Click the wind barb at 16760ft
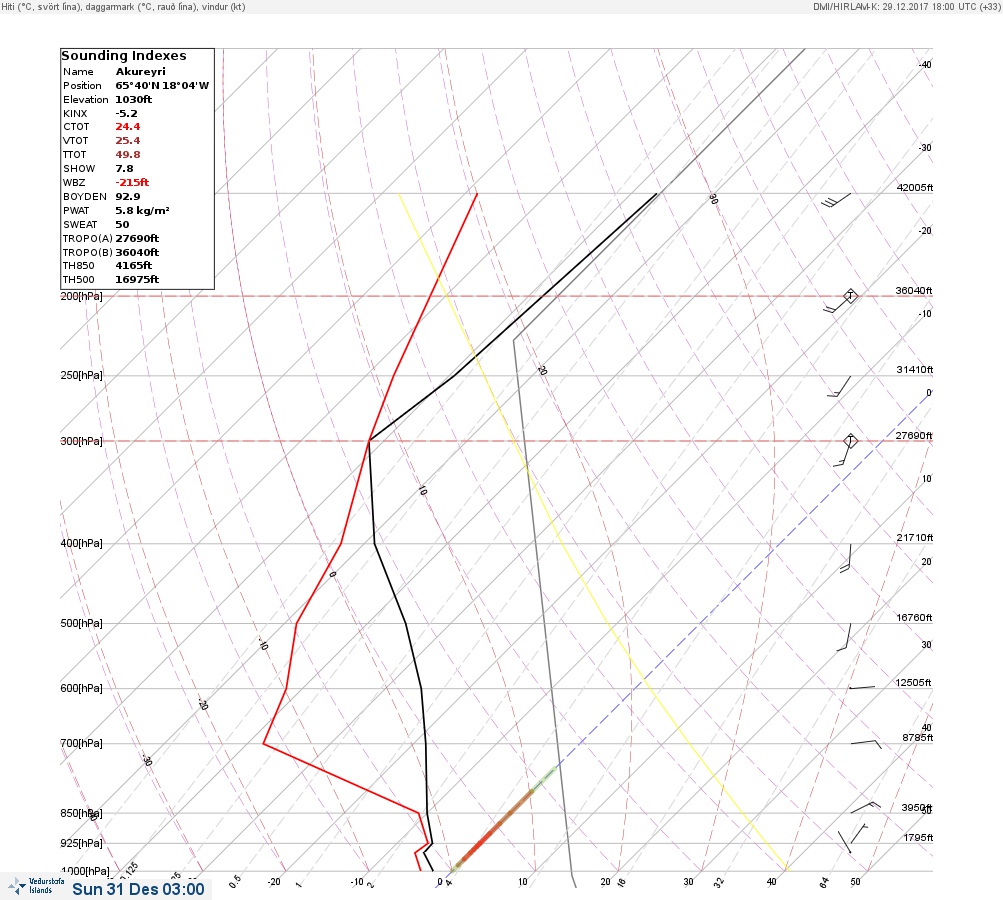The image size is (1003, 900). 844,637
